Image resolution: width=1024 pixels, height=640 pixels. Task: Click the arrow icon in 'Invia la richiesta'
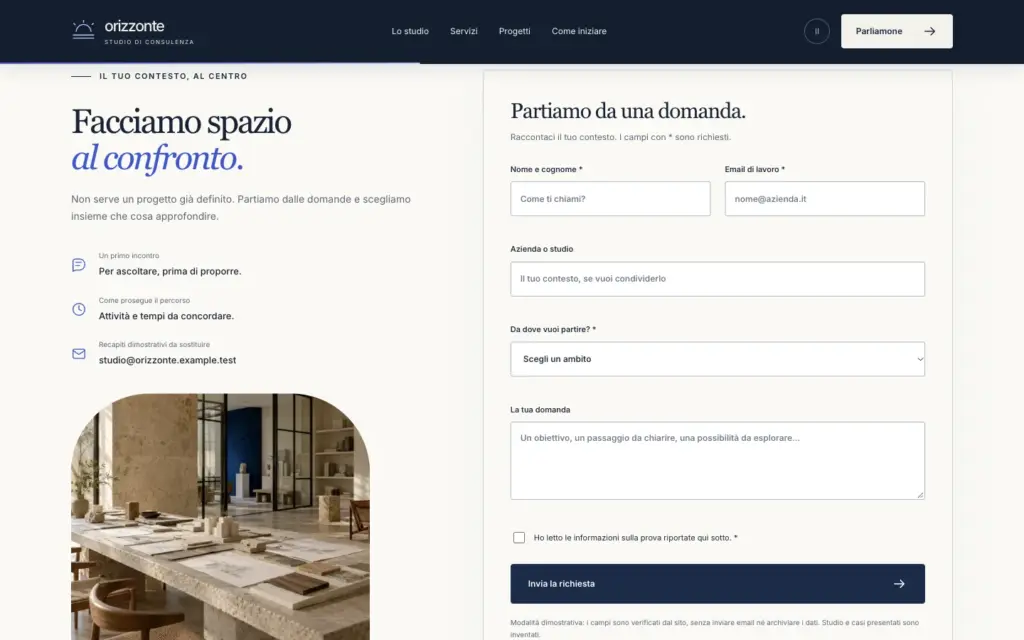click(x=899, y=584)
